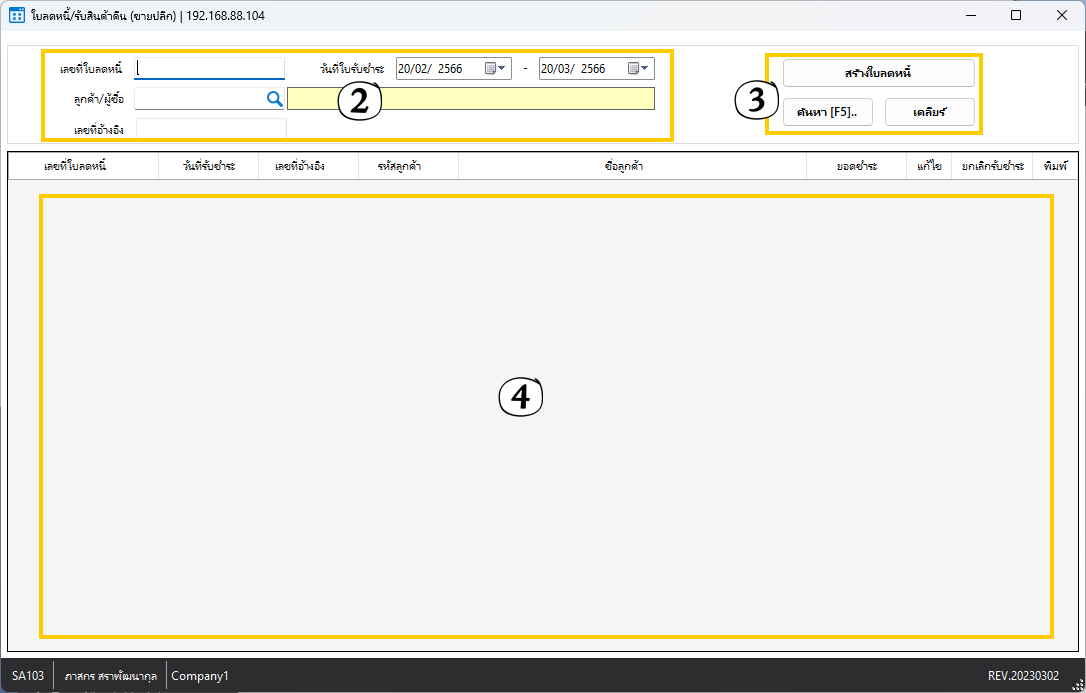The width and height of the screenshot is (1086, 693).
Task: Focus the เลขที่ใบลดหนี้ text input
Action: [x=210, y=69]
